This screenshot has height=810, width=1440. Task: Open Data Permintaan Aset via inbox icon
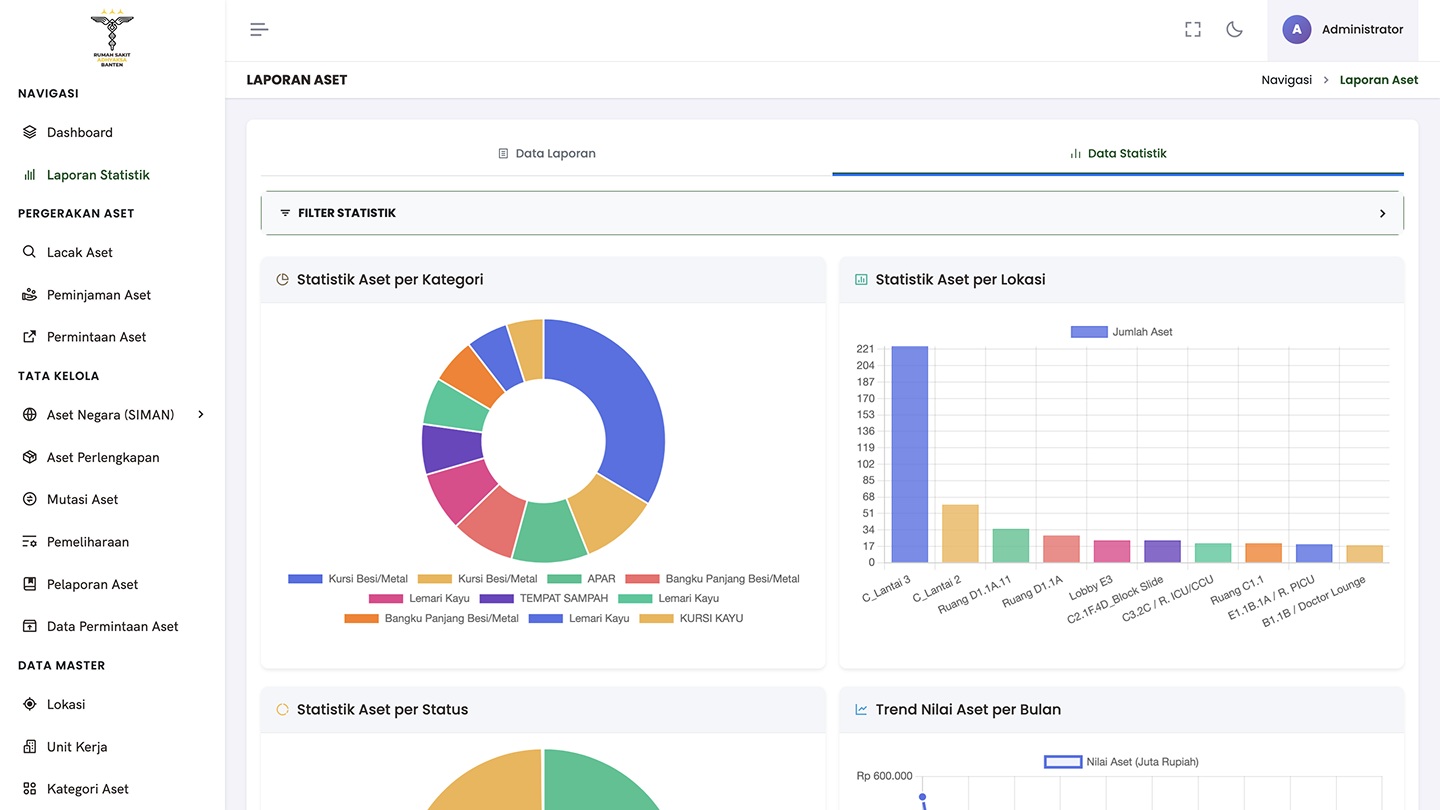tap(30, 626)
